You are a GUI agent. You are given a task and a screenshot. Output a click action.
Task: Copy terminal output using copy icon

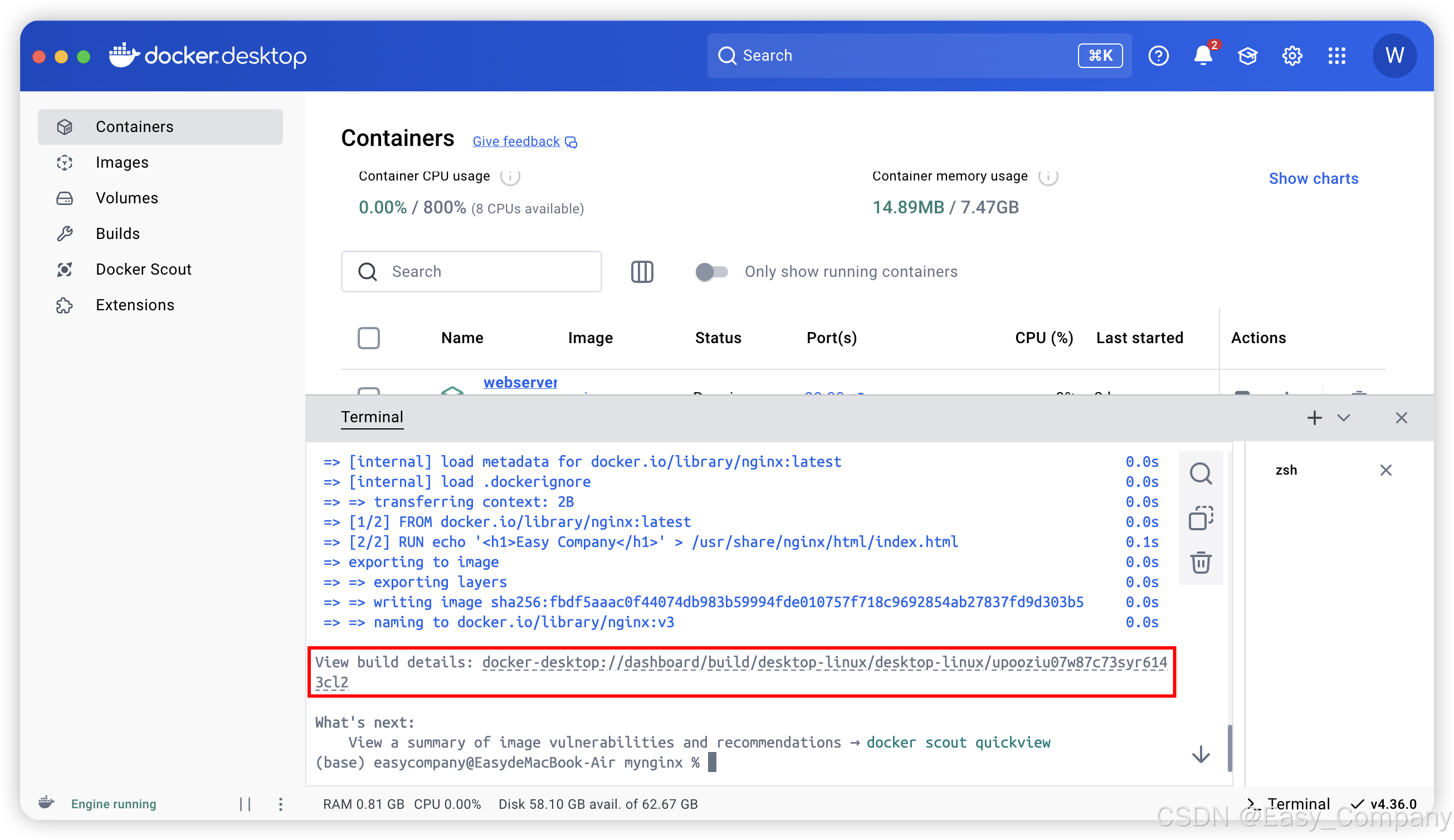(1200, 518)
